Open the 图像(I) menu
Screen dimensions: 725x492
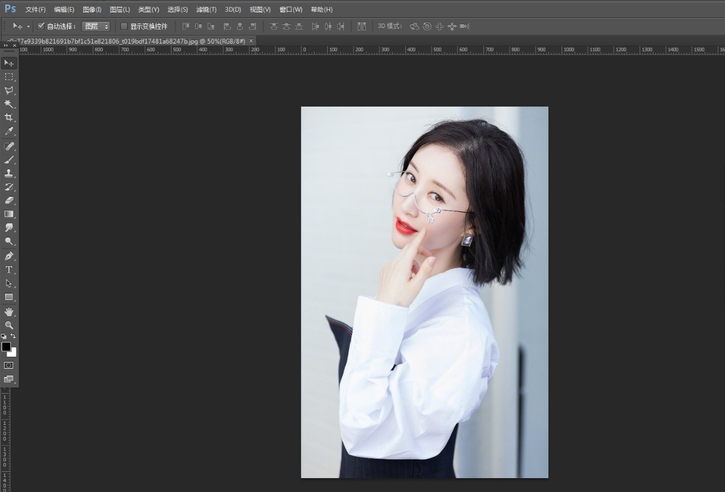point(92,9)
